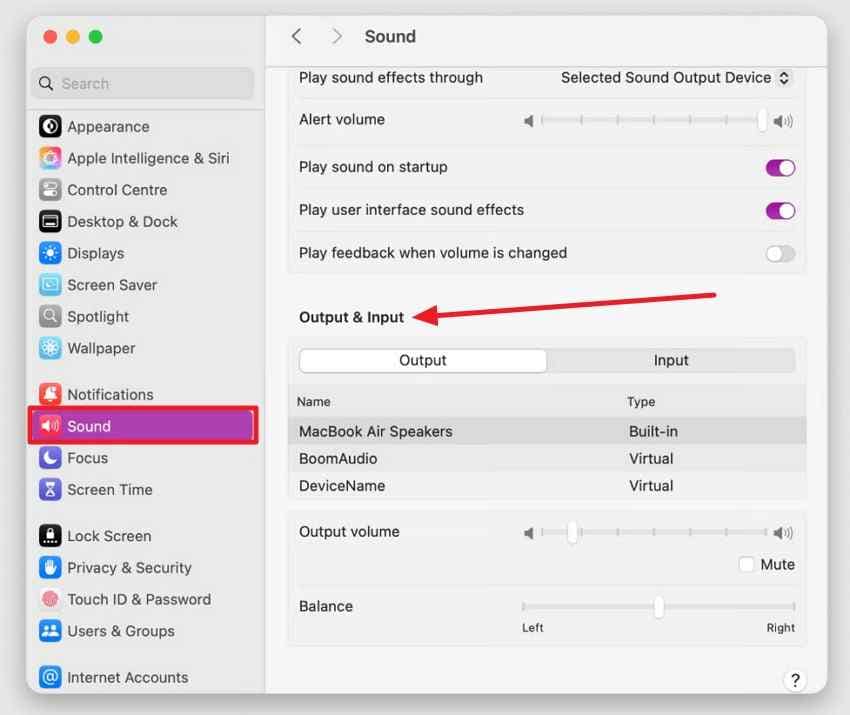
Task: Click the Internet Accounts @ icon
Action: 50,677
